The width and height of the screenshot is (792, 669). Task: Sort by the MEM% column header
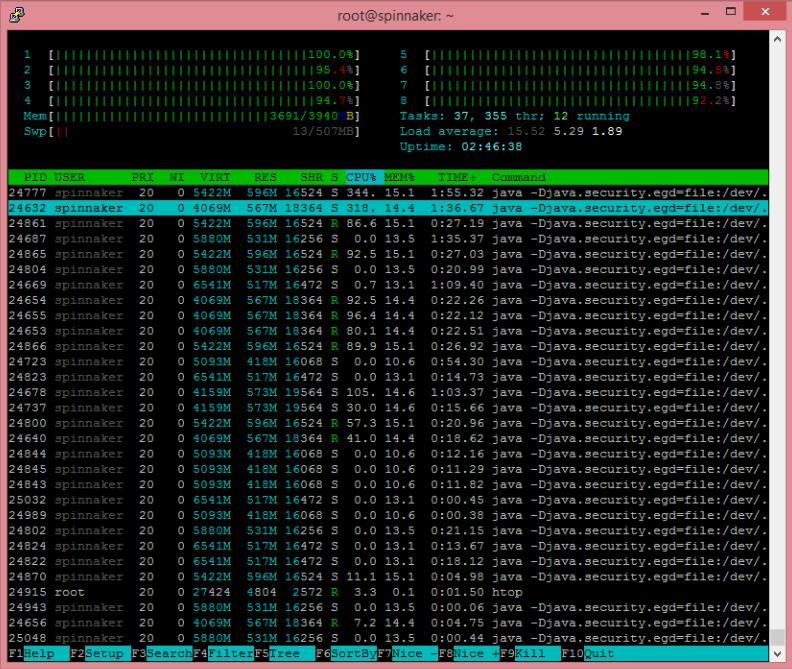point(399,177)
